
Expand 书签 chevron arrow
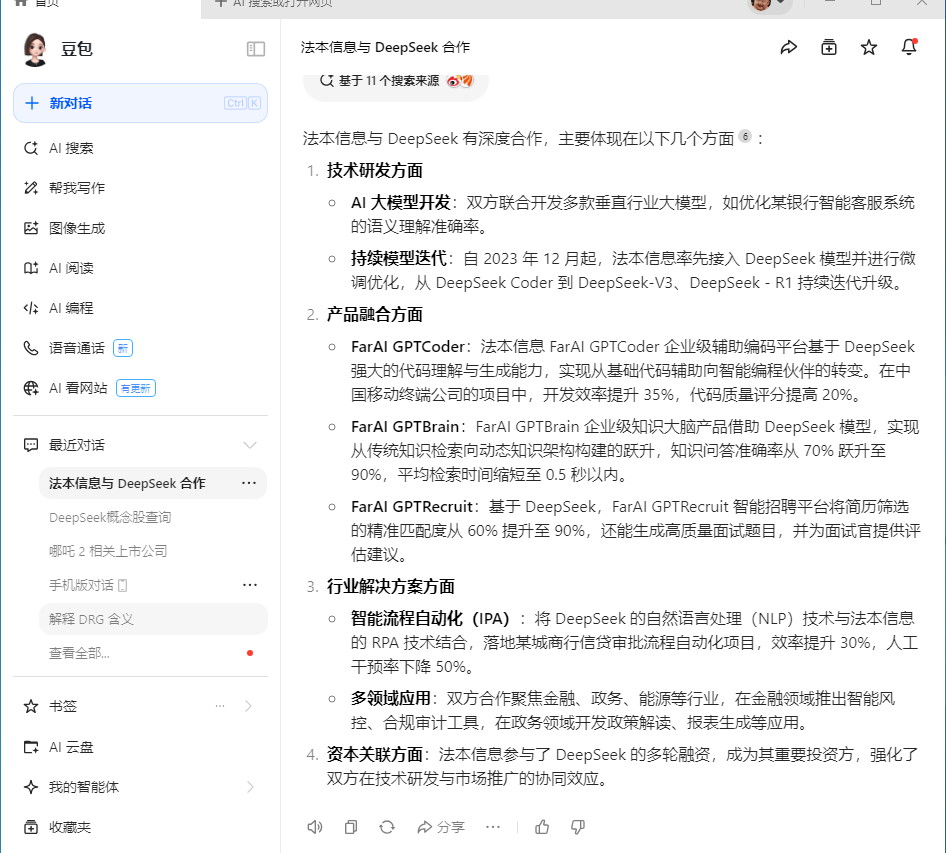click(x=249, y=706)
